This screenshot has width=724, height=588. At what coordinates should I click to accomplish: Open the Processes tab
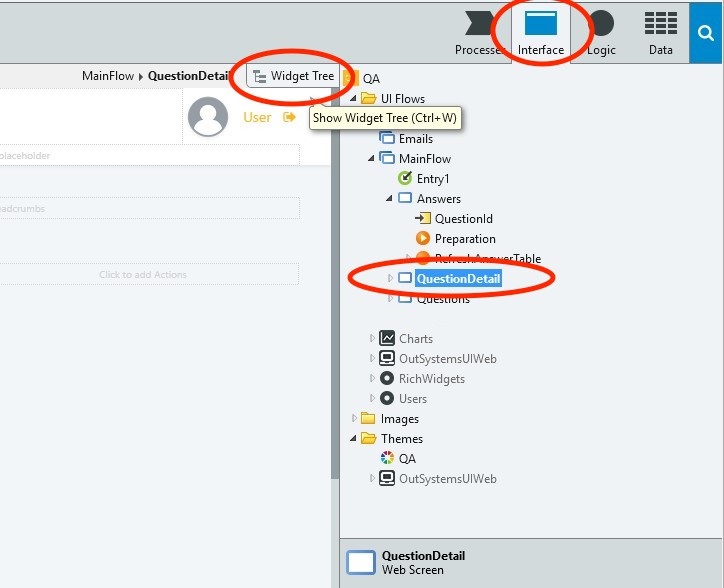[479, 33]
